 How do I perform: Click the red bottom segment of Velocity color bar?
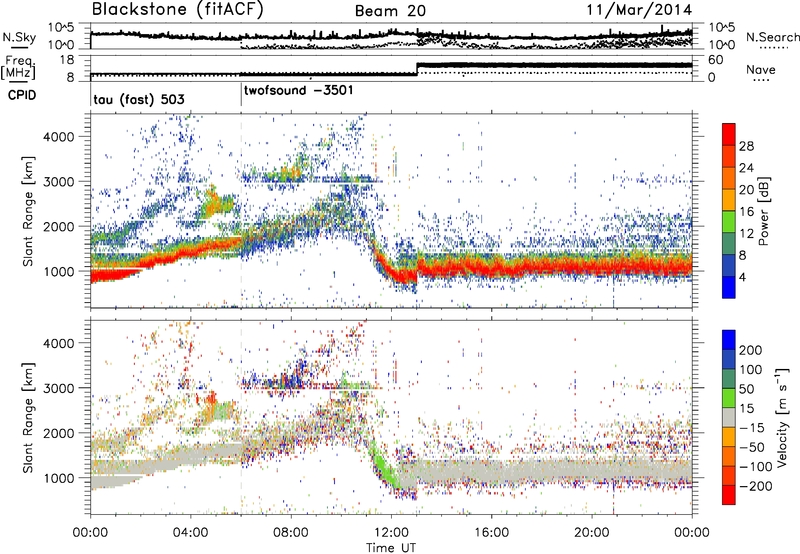pos(729,495)
